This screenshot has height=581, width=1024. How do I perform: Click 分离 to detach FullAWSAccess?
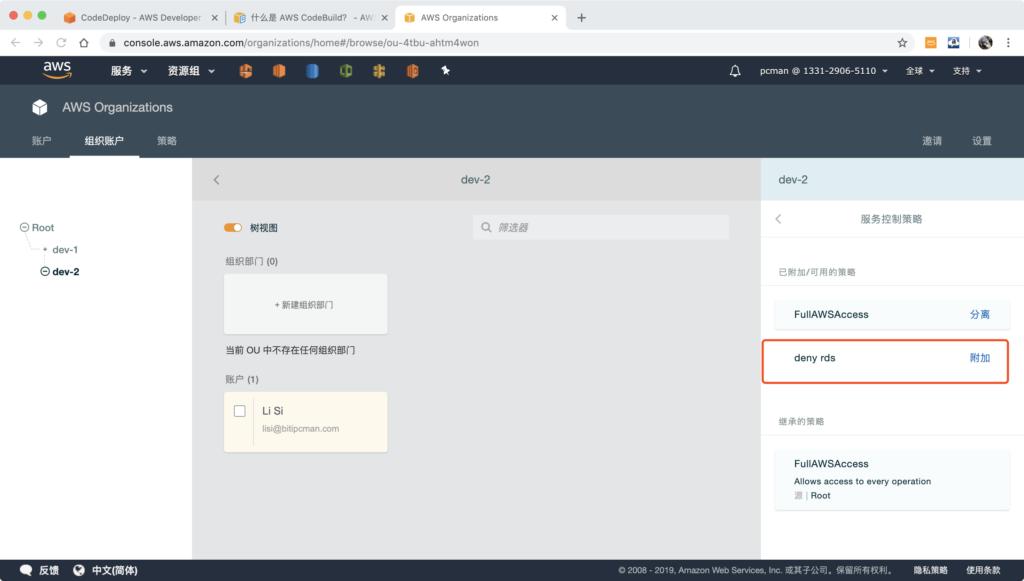pyautogui.click(x=980, y=314)
